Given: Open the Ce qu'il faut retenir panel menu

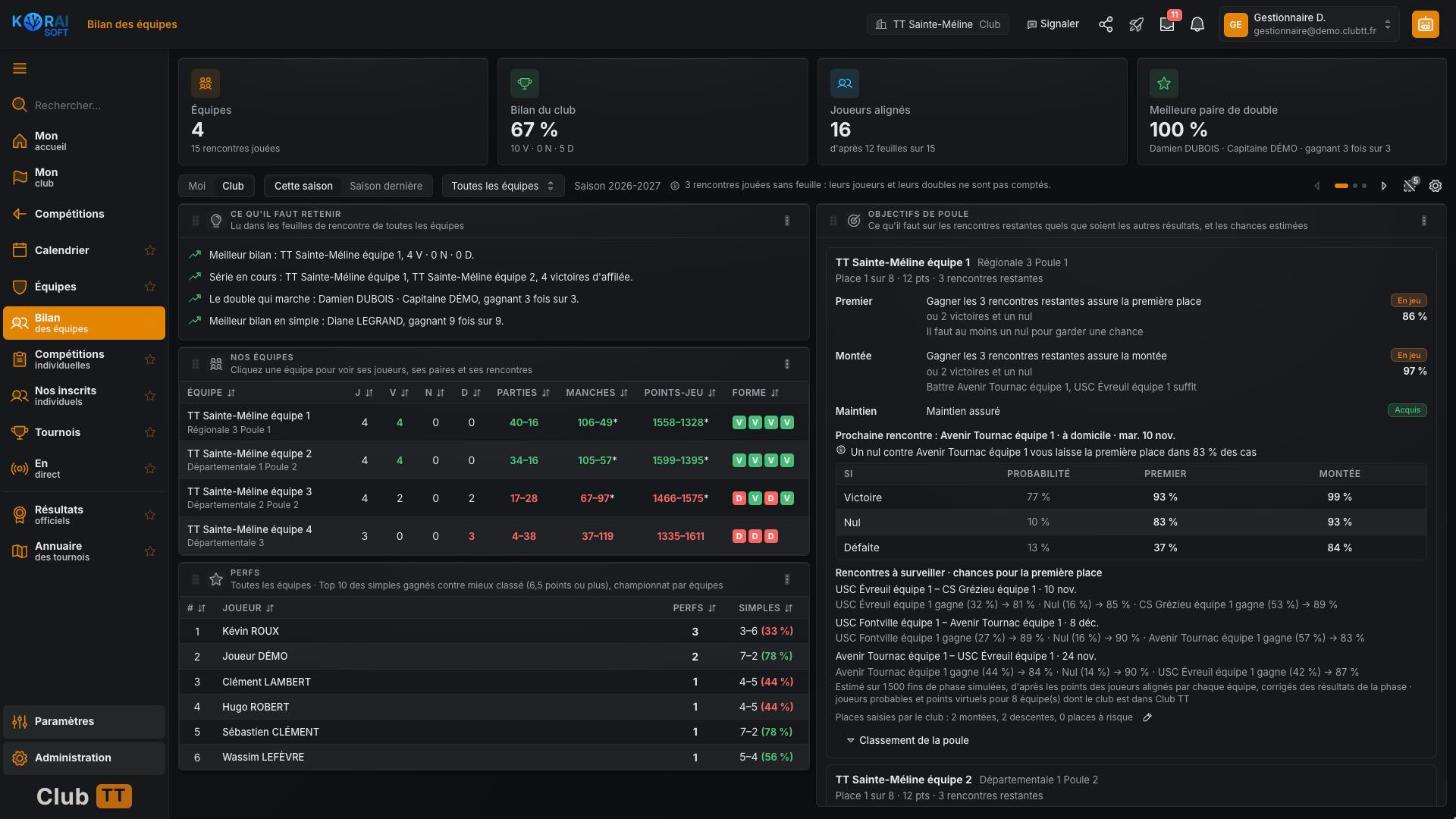Looking at the screenshot, I should [x=787, y=221].
